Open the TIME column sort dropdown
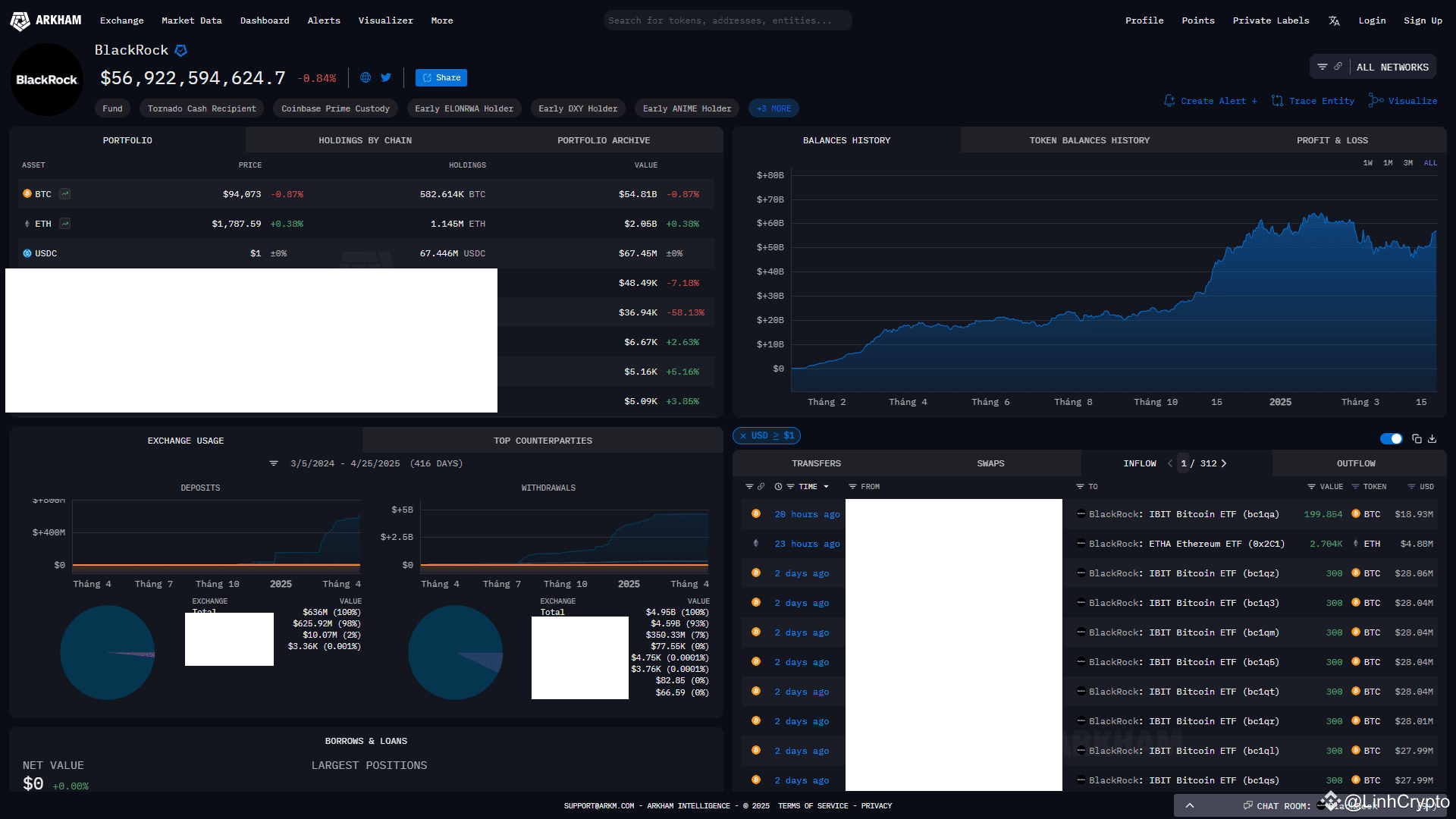 [827, 486]
